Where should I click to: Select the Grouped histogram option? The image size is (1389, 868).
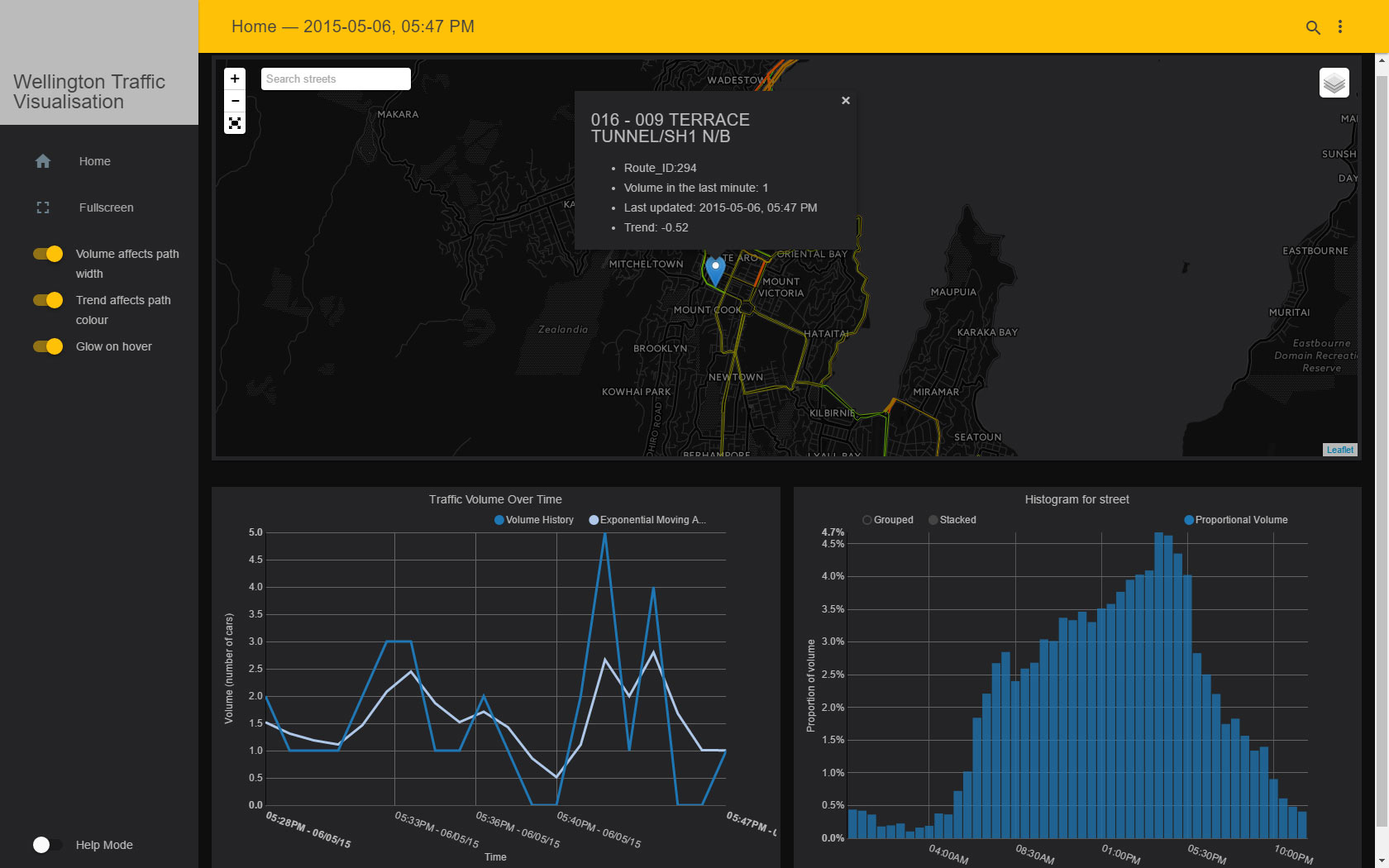coord(888,520)
